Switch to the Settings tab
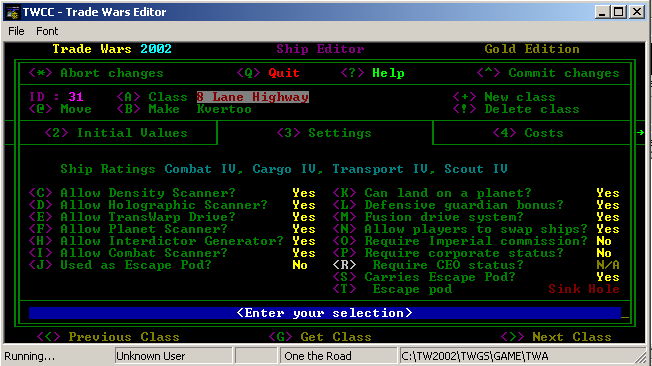652x366 pixels. click(324, 133)
